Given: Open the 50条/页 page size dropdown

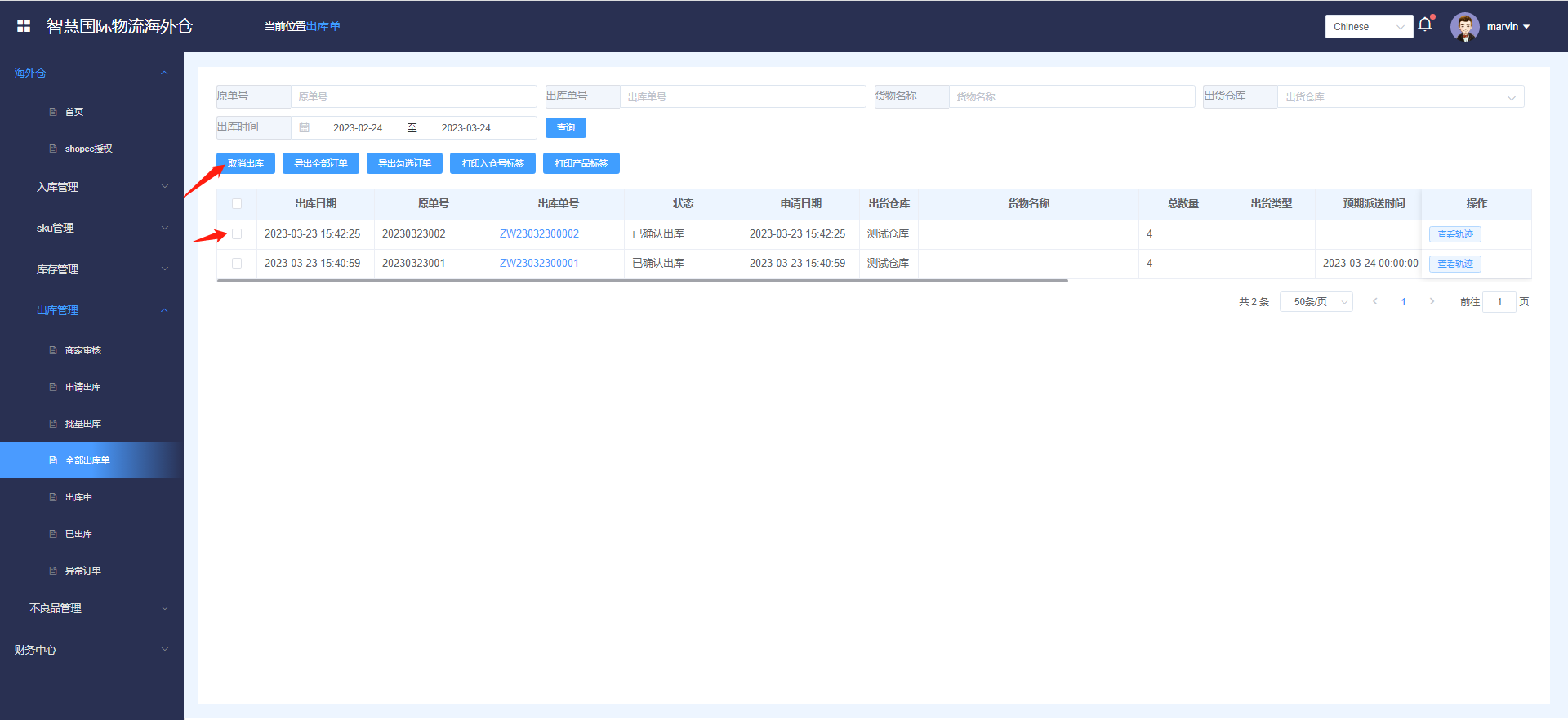Looking at the screenshot, I should tap(1316, 302).
